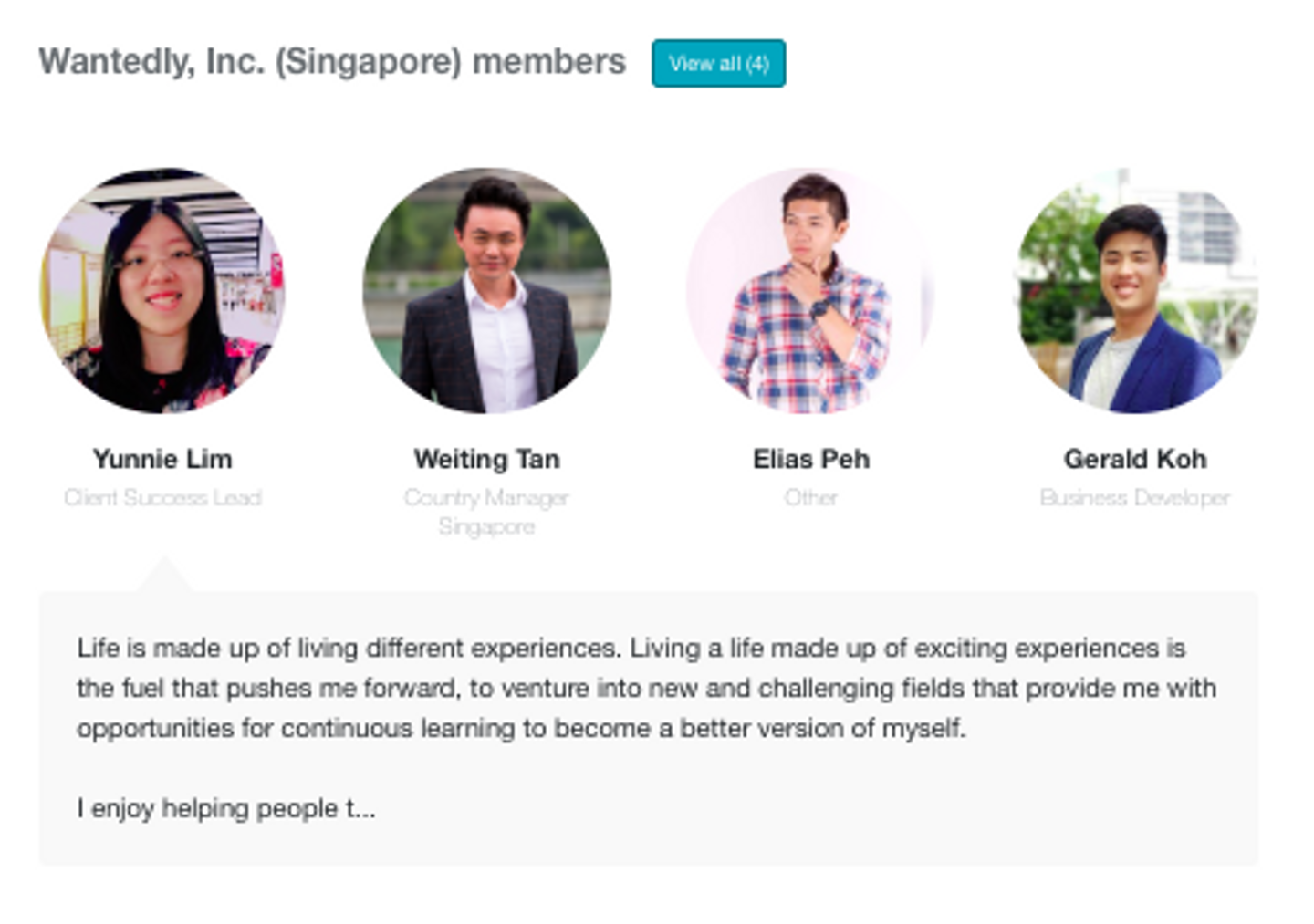
Task: Open Yunnie Lim's profile photo
Action: pos(162,290)
